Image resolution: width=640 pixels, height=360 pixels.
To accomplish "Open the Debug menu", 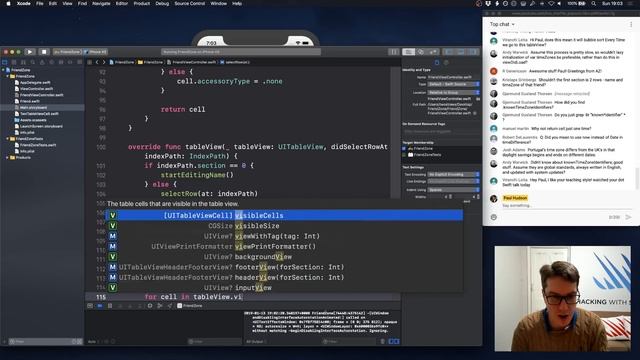I will pos(162,3).
